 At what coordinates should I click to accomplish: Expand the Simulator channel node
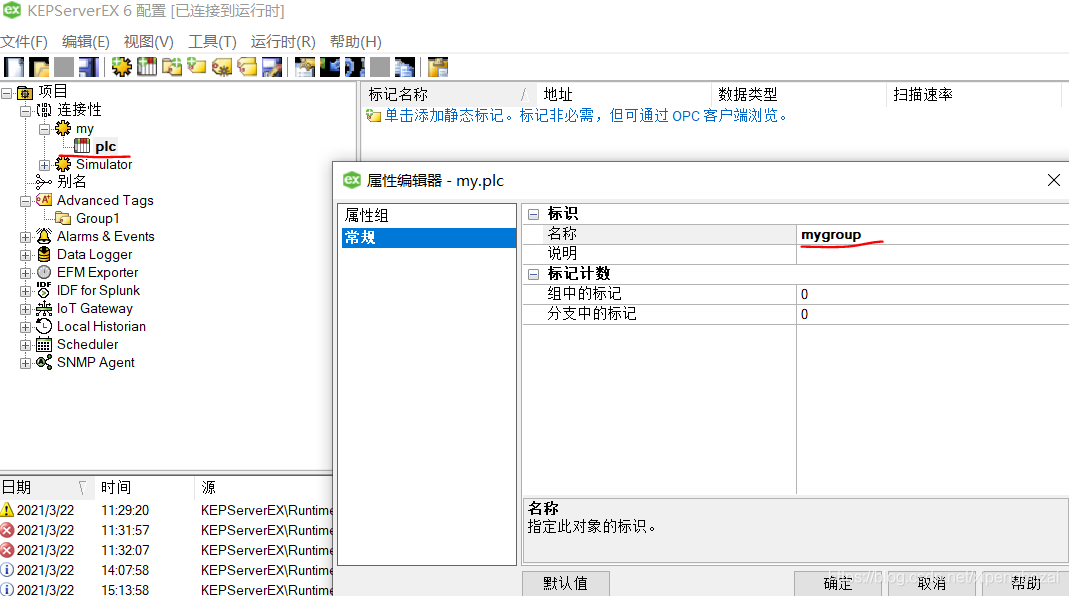44,165
